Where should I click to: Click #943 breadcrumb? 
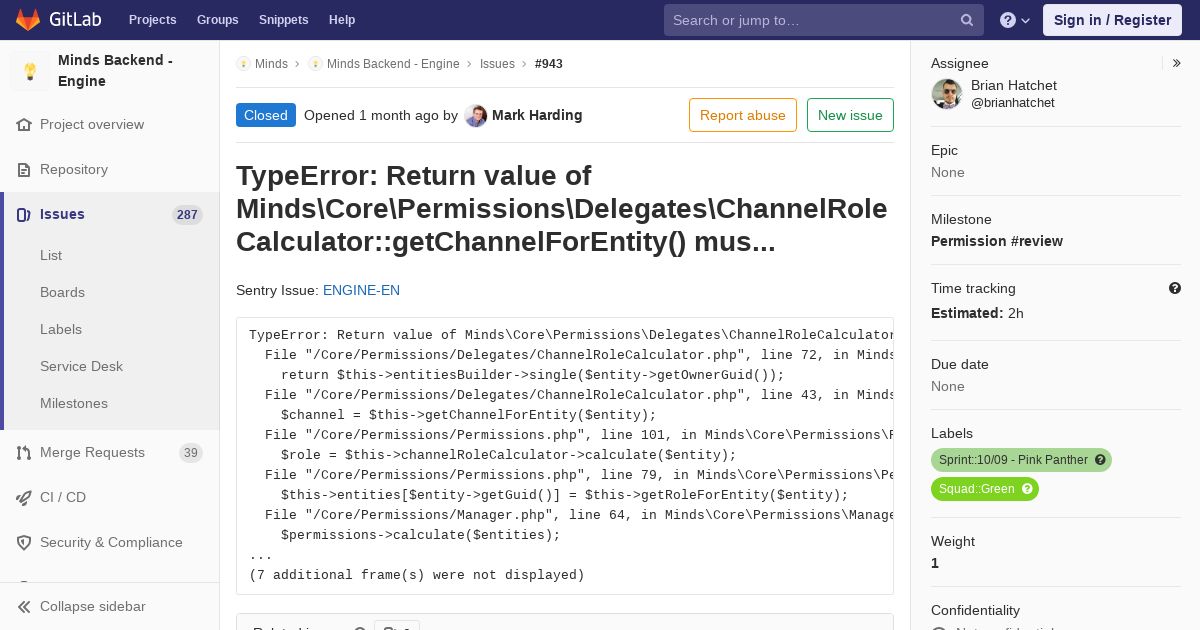coord(549,64)
